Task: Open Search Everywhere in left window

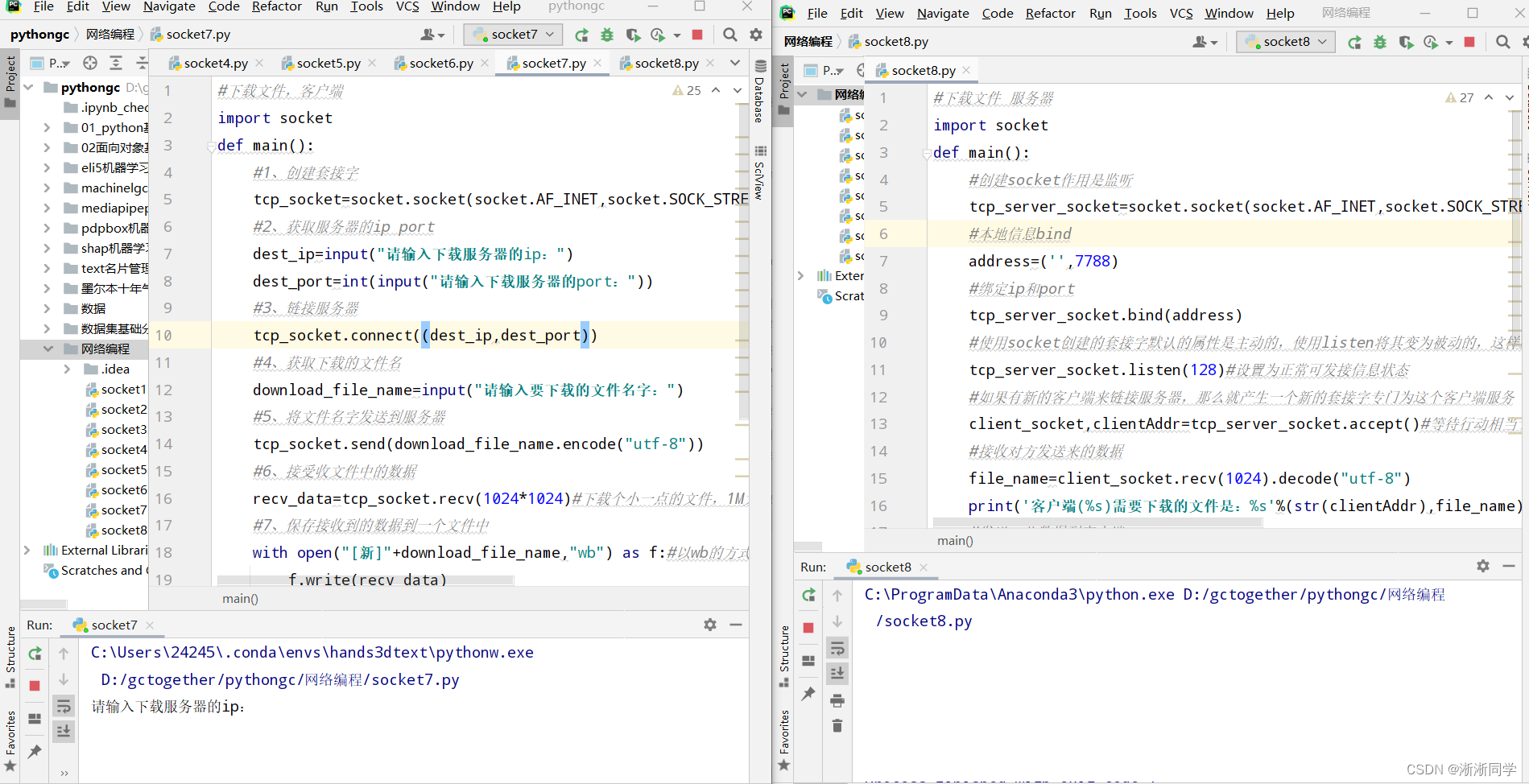Action: [729, 35]
